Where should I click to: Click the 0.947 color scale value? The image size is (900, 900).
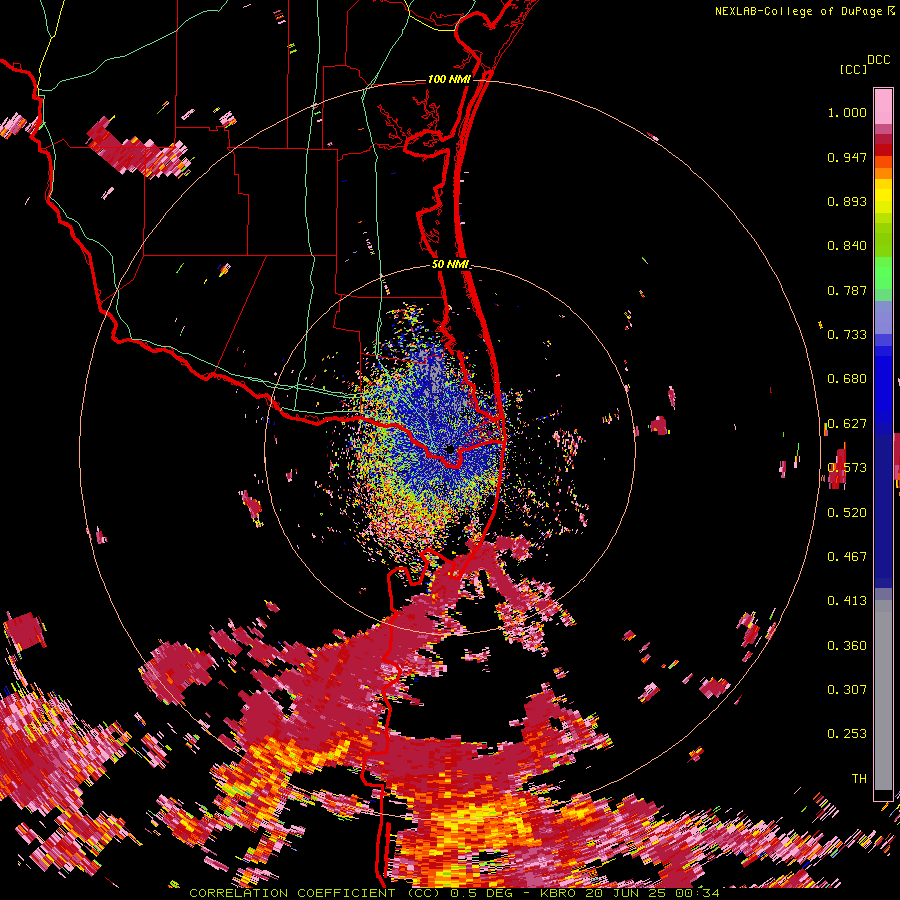click(847, 157)
